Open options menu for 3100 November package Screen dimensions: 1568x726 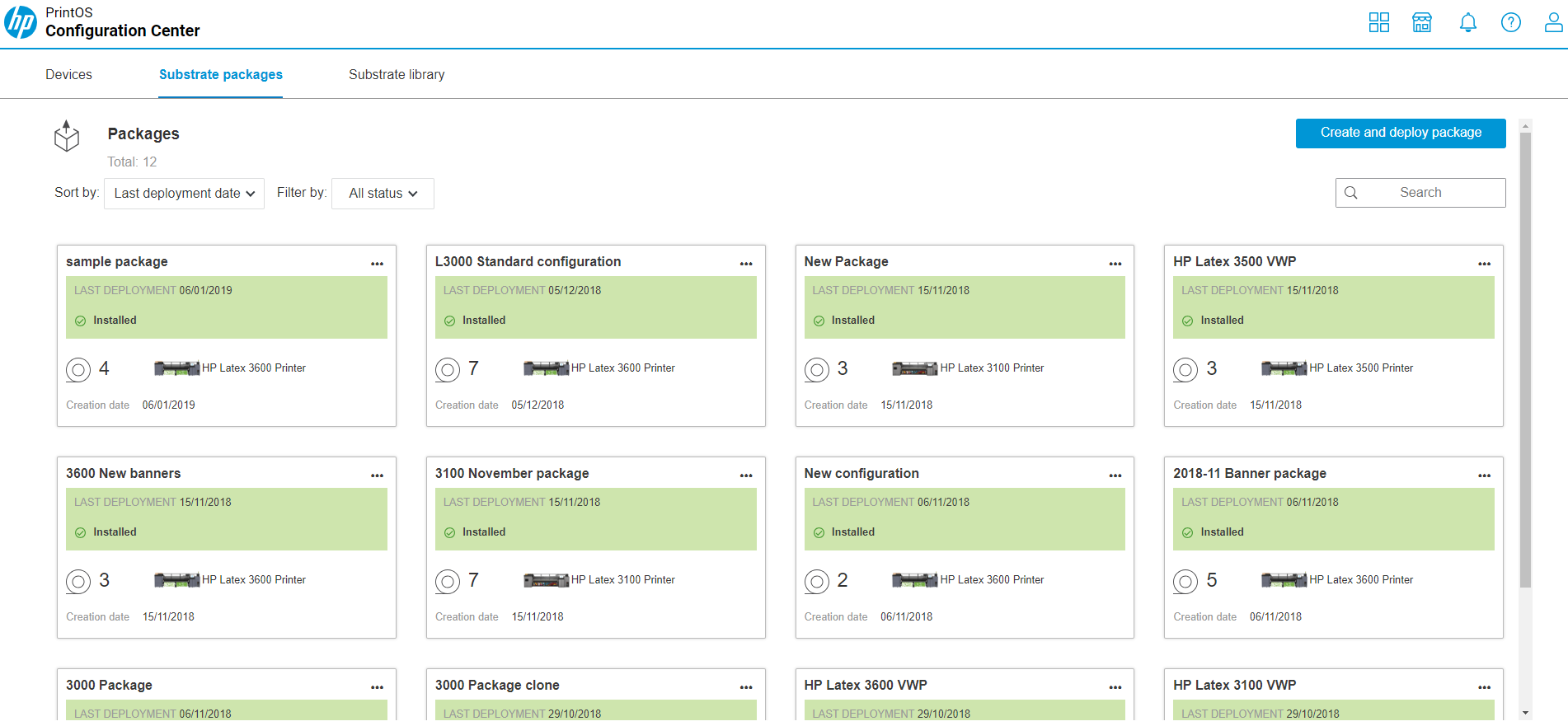pyautogui.click(x=746, y=475)
